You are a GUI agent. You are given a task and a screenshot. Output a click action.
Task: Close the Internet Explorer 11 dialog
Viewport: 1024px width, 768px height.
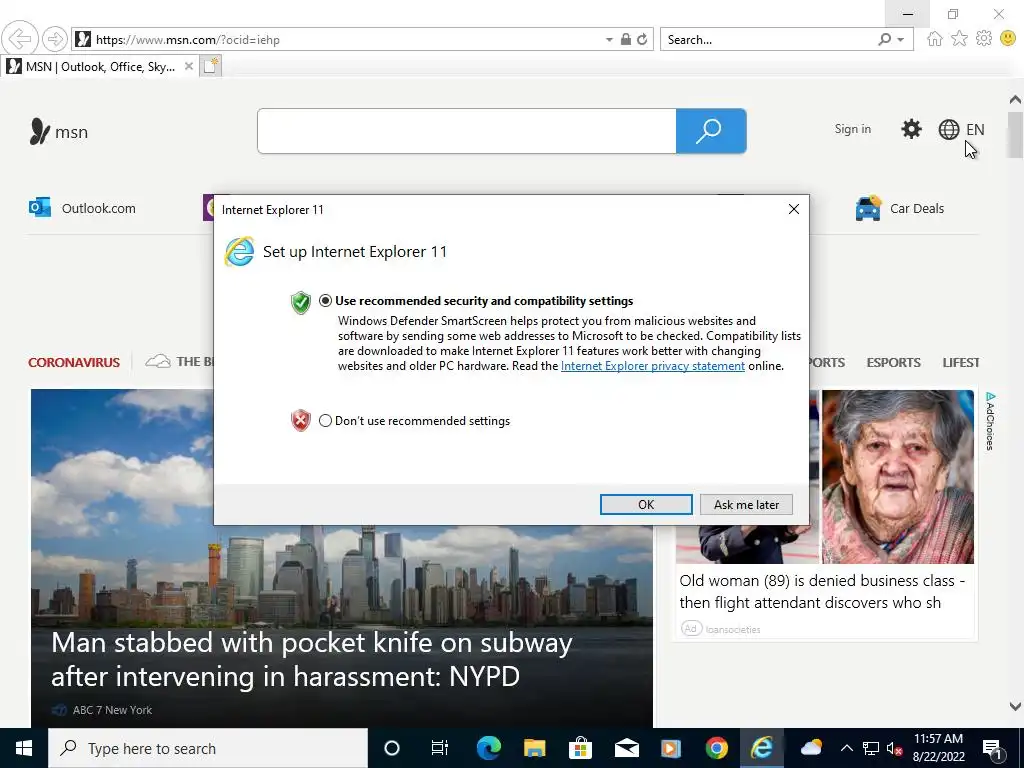coord(793,209)
